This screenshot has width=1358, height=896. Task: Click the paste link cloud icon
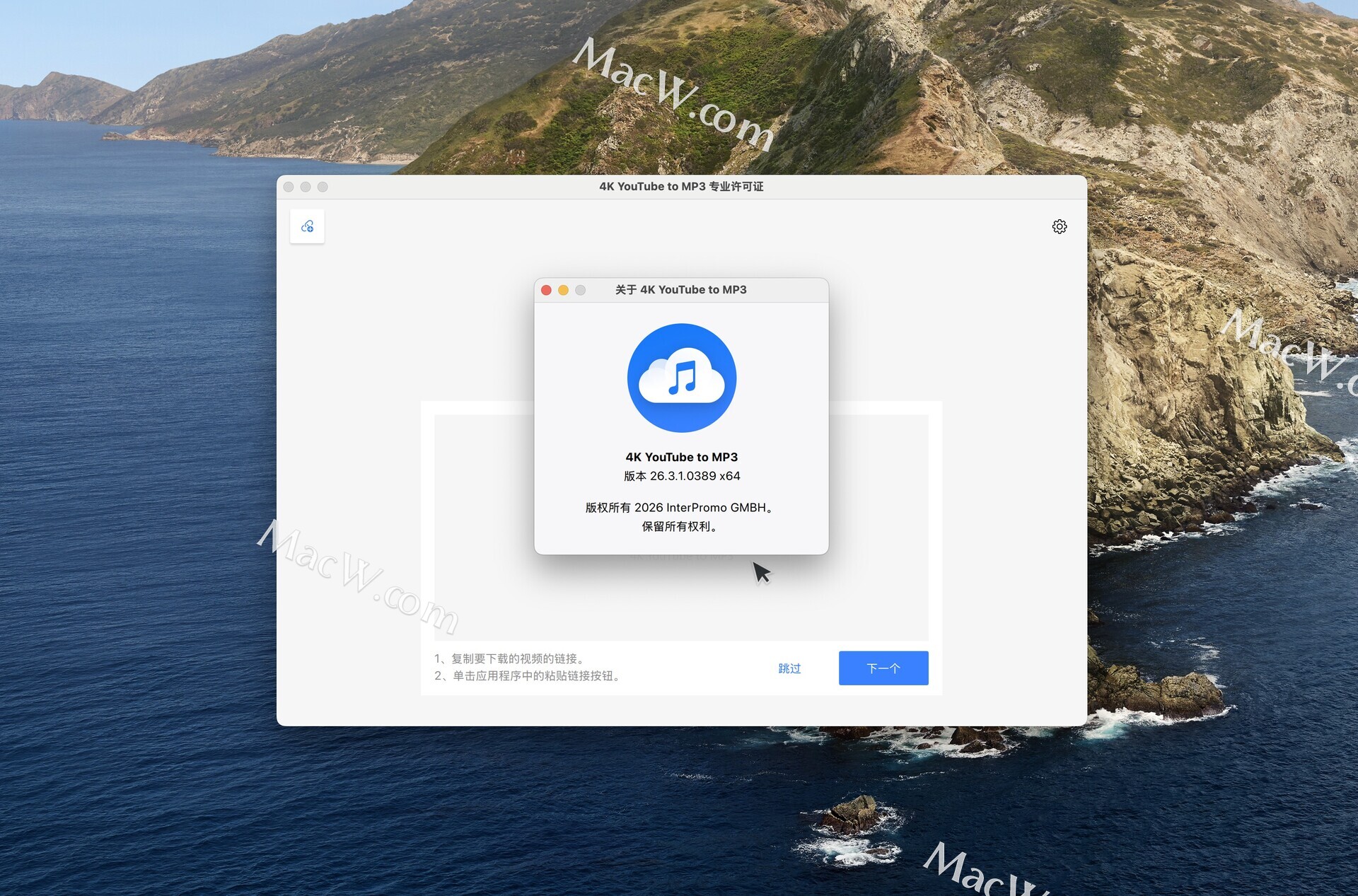[307, 226]
